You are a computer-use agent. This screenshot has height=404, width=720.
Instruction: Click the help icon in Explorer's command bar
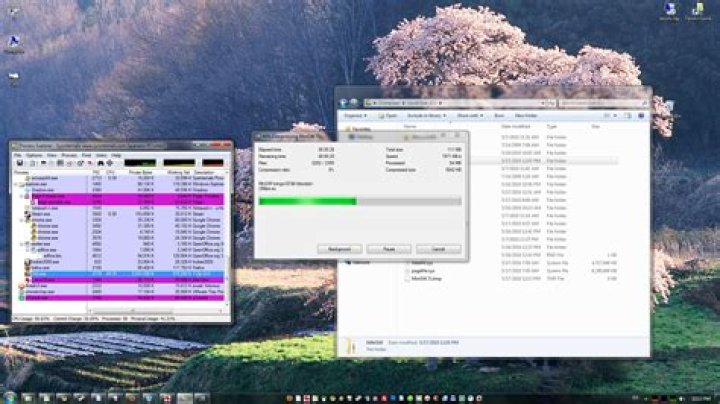click(641, 116)
